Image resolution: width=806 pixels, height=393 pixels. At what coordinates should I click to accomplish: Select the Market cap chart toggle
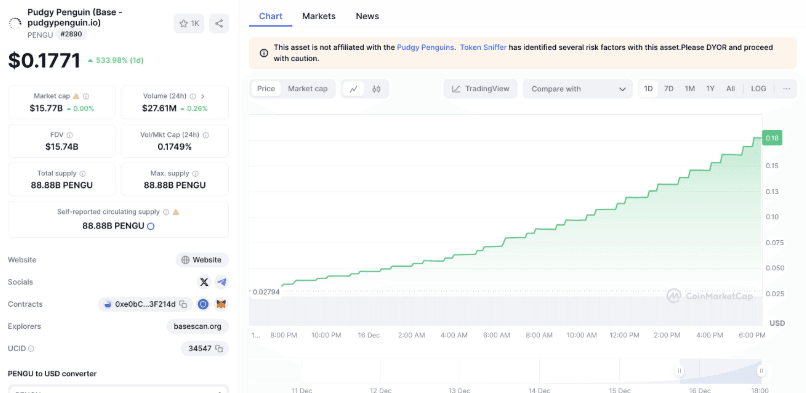click(307, 88)
